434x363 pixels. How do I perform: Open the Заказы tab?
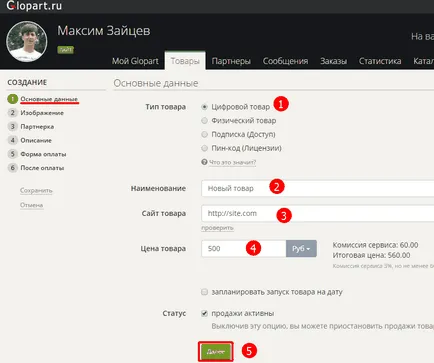click(333, 61)
